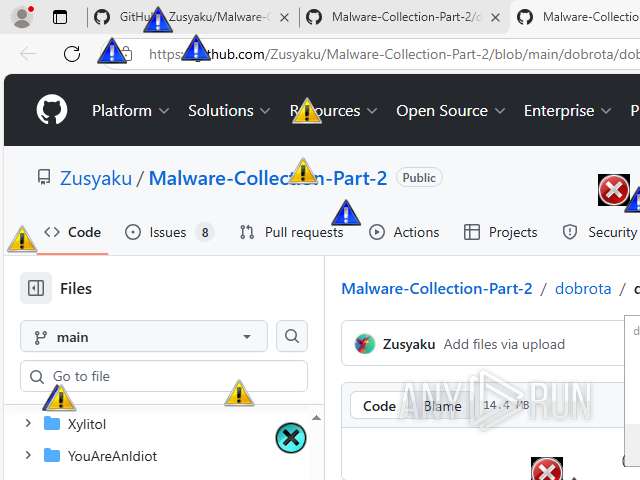The width and height of the screenshot is (640, 480).
Task: Click the Xylitol folder icon
Action: (x=52, y=424)
